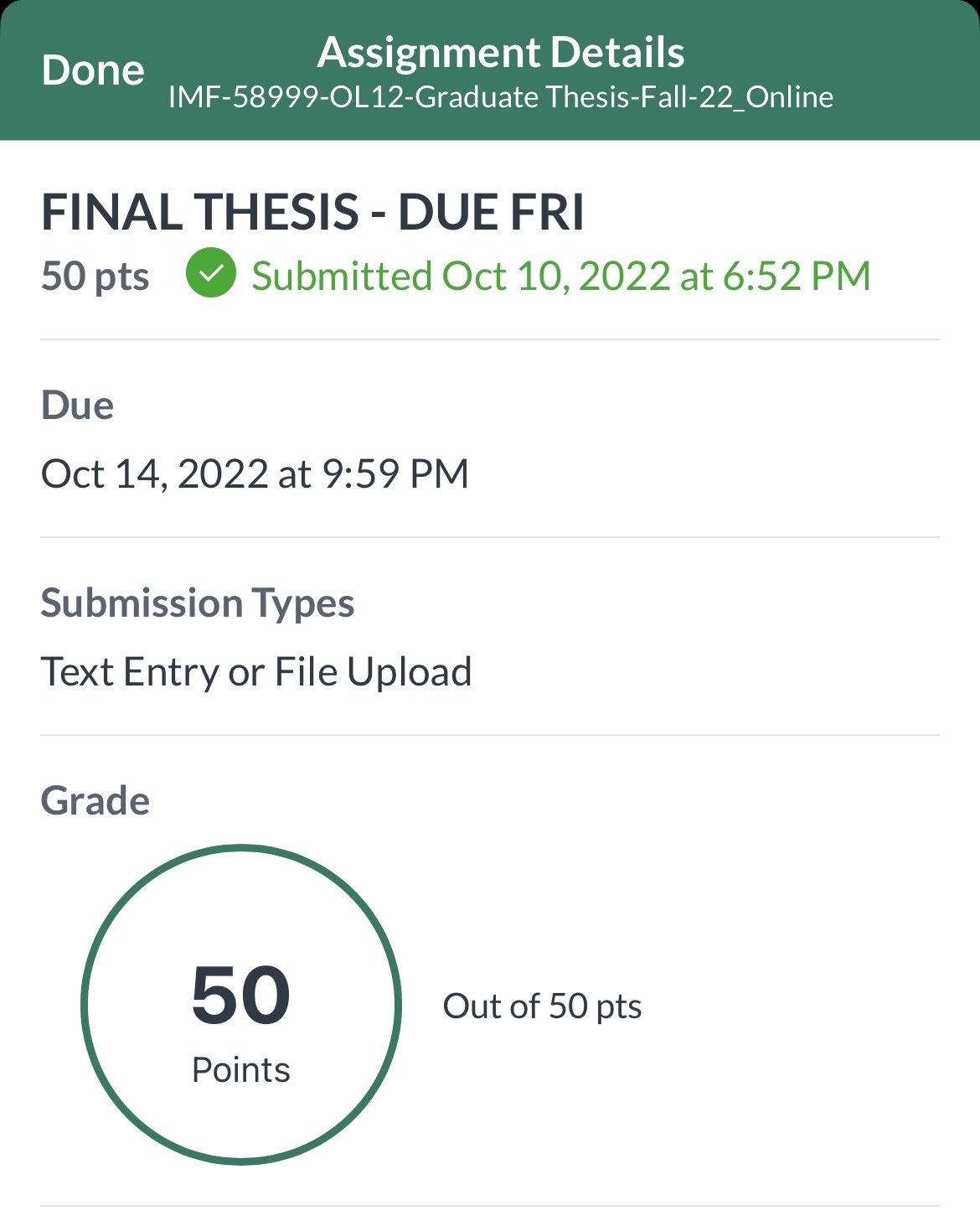Click the circular grade progress ring
980x1226 pixels.
241,1004
